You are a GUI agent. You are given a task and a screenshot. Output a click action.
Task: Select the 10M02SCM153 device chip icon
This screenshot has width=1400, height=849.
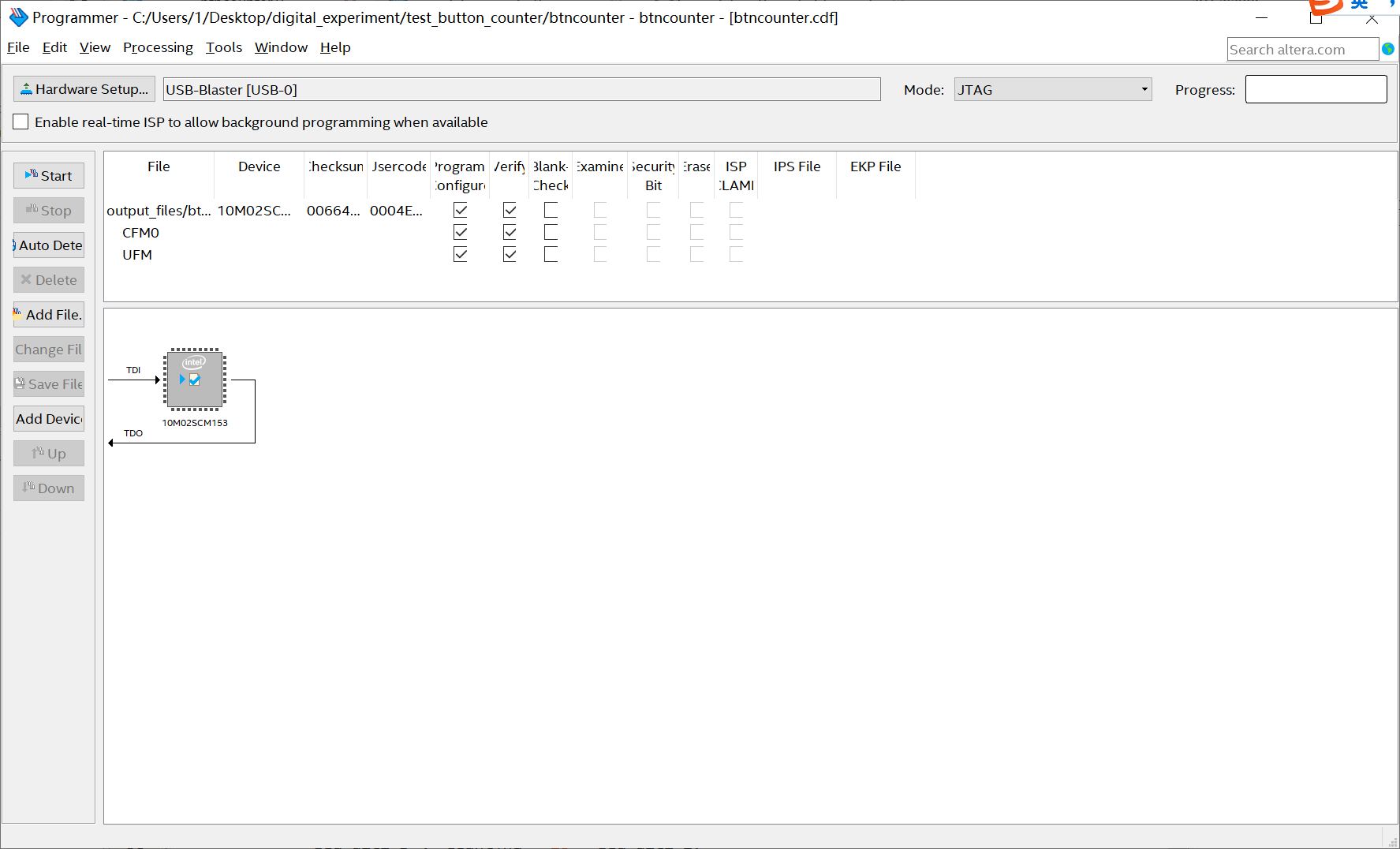pyautogui.click(x=194, y=380)
